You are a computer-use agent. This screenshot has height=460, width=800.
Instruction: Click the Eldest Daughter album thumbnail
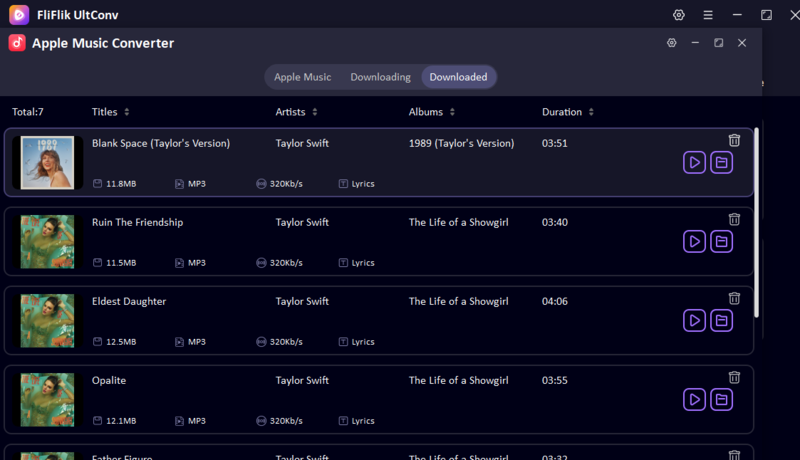pos(47,320)
